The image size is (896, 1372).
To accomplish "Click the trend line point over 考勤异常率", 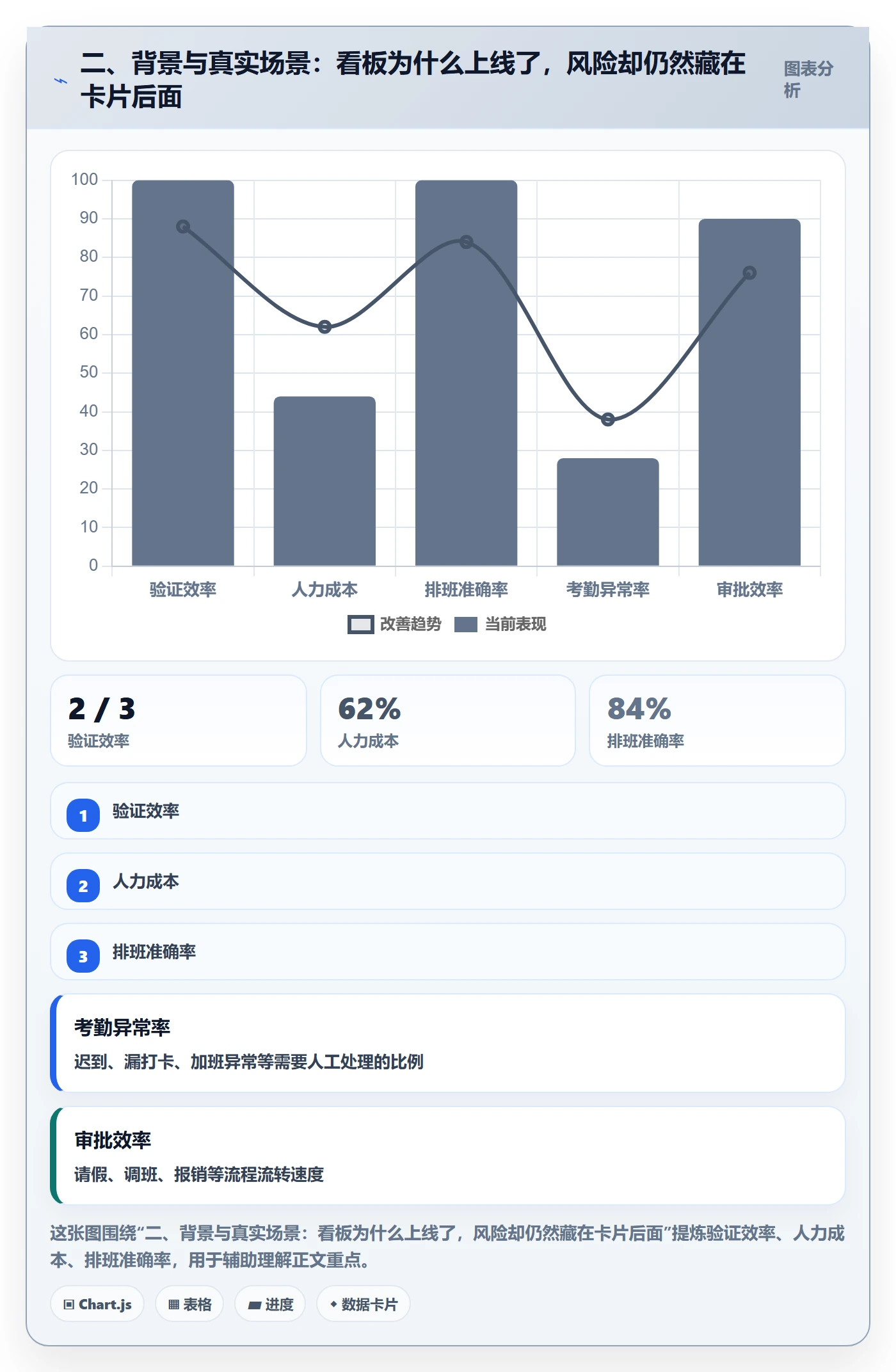I will pyautogui.click(x=608, y=420).
